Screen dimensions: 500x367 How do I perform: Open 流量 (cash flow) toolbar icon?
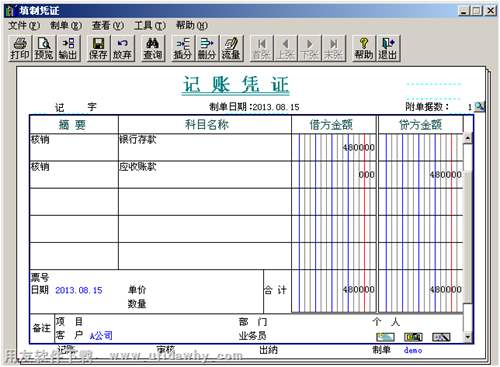pos(231,48)
